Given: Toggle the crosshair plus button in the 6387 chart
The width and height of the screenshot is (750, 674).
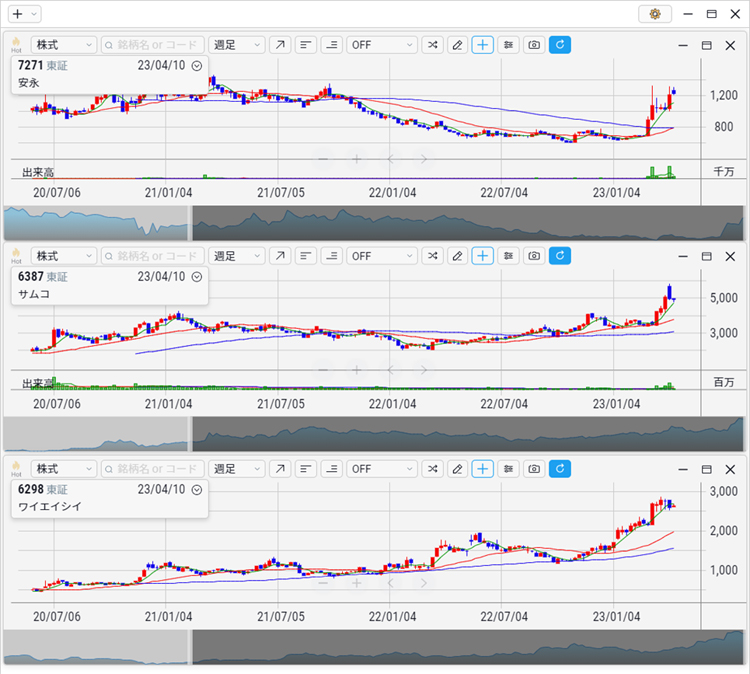Looking at the screenshot, I should pyautogui.click(x=483, y=256).
